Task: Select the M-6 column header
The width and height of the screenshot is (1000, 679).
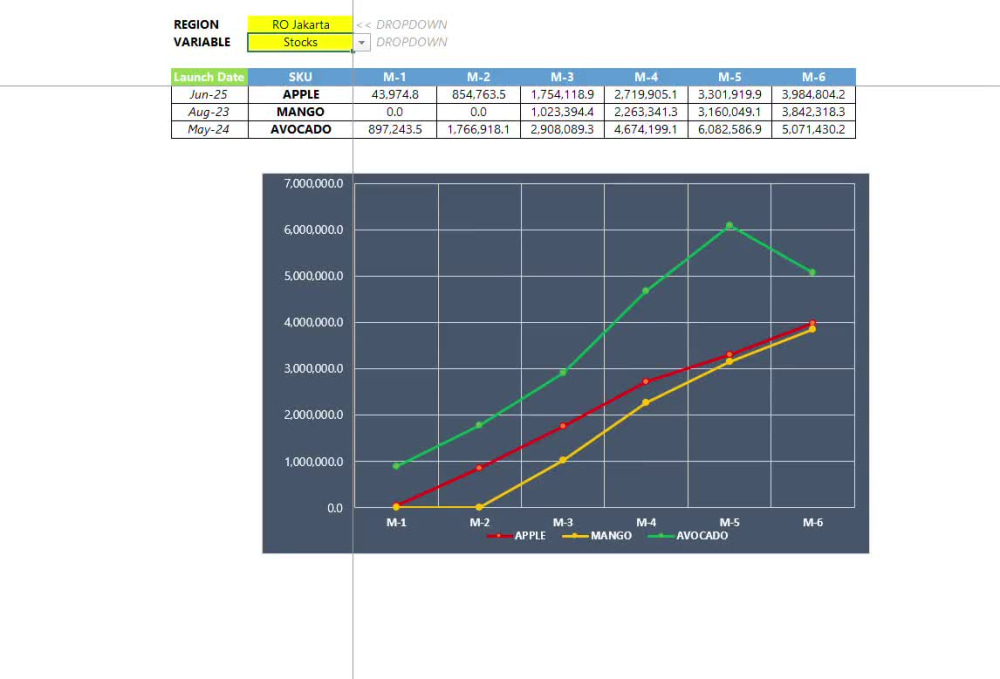Action: pyautogui.click(x=814, y=77)
